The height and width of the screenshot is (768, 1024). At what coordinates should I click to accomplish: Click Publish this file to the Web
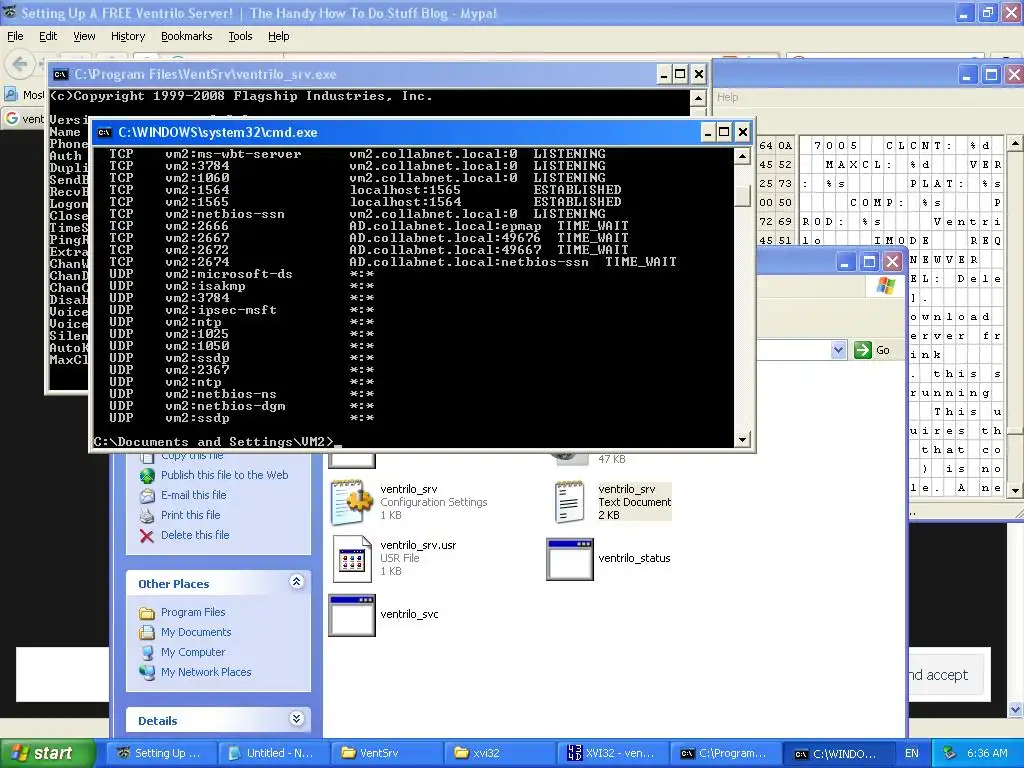pyautogui.click(x=224, y=475)
